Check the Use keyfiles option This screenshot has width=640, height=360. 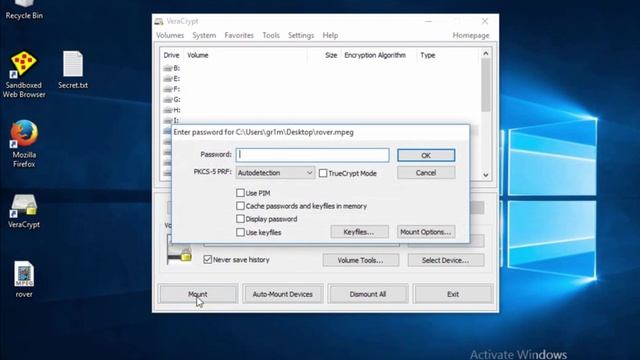pos(240,232)
